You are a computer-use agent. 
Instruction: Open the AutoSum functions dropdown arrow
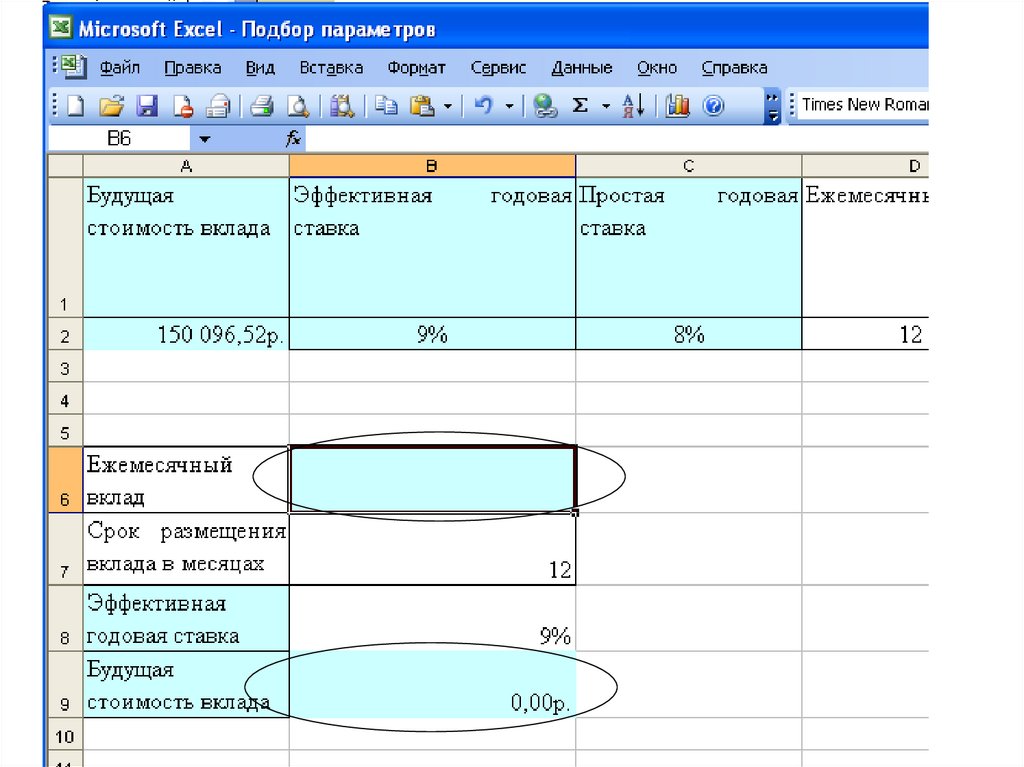(606, 106)
